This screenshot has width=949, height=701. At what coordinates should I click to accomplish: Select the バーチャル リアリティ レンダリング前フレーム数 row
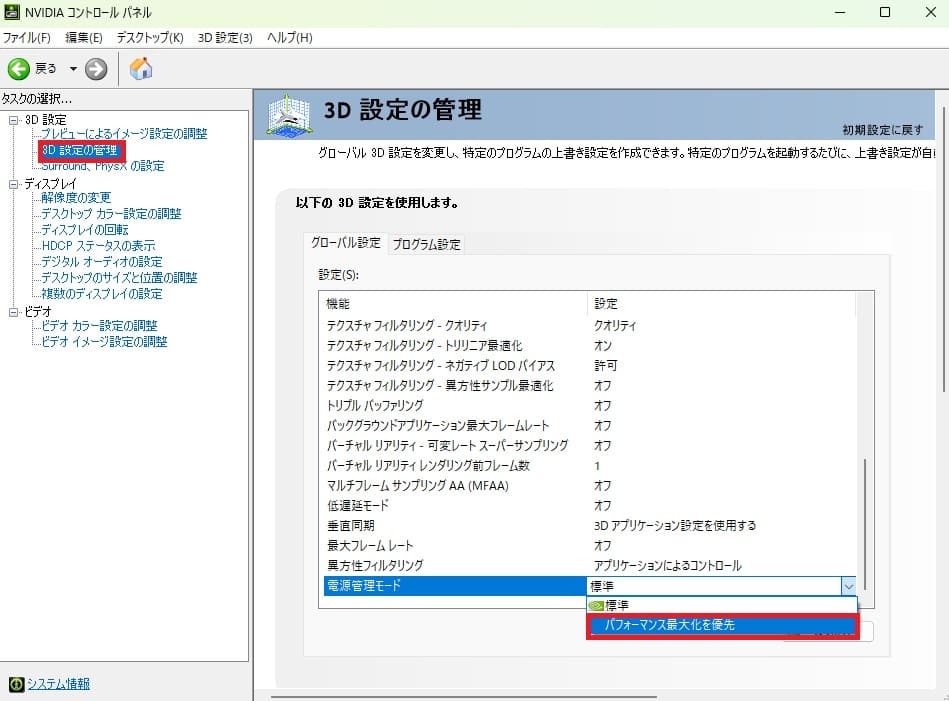589,466
